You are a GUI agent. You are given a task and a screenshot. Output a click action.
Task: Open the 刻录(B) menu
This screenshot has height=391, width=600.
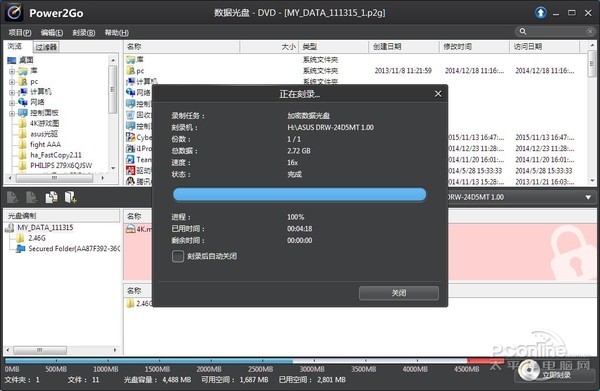coord(84,33)
